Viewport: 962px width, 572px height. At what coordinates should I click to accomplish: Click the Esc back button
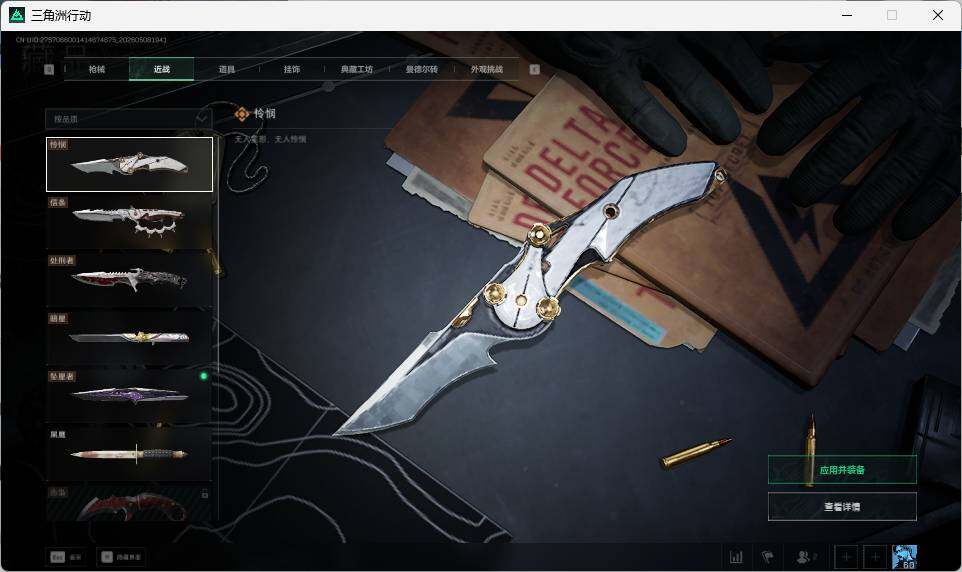point(66,557)
